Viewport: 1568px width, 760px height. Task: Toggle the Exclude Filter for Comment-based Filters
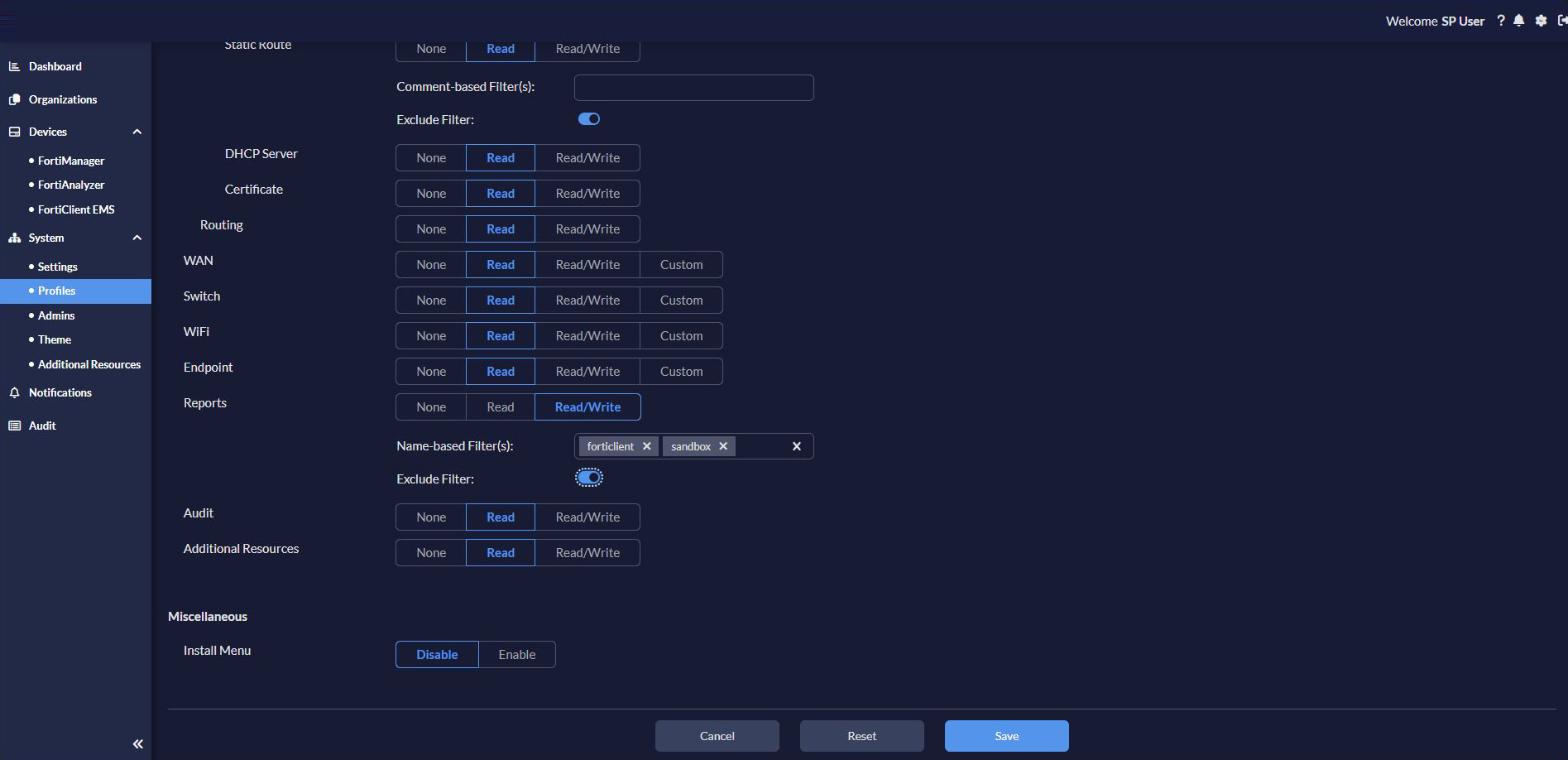(588, 118)
